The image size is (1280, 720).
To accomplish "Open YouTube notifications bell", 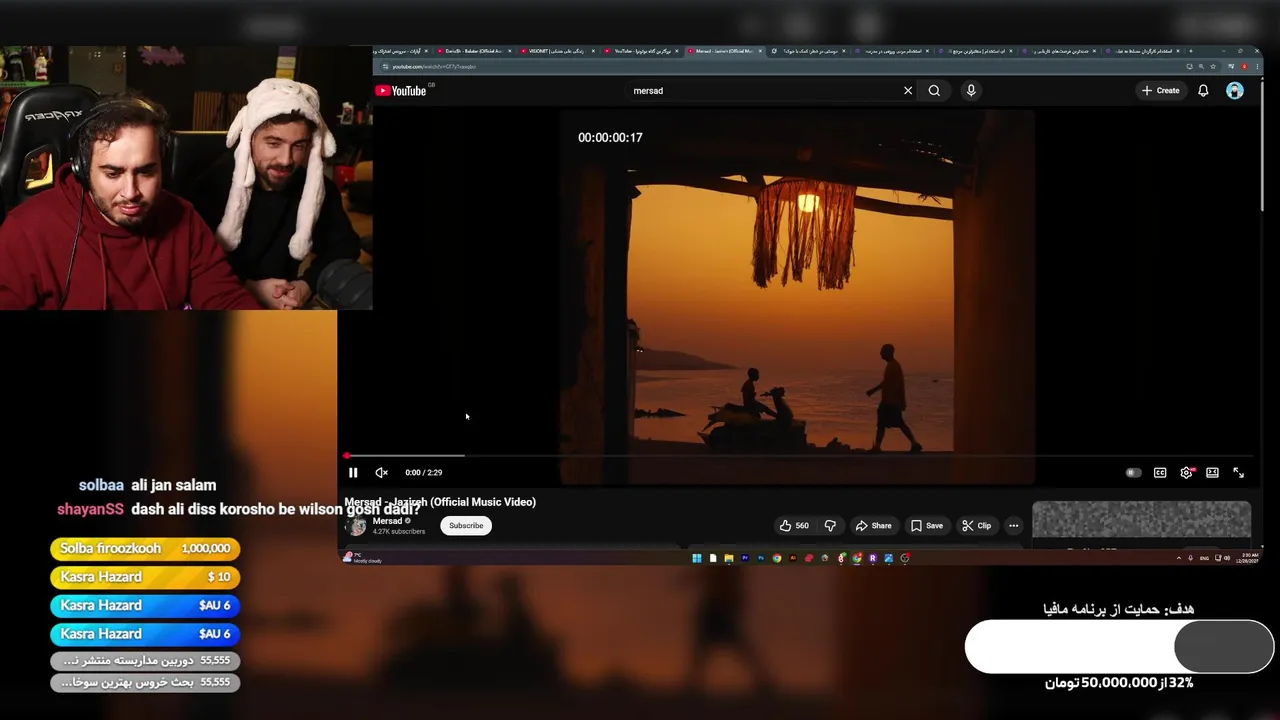I will 1203,91.
